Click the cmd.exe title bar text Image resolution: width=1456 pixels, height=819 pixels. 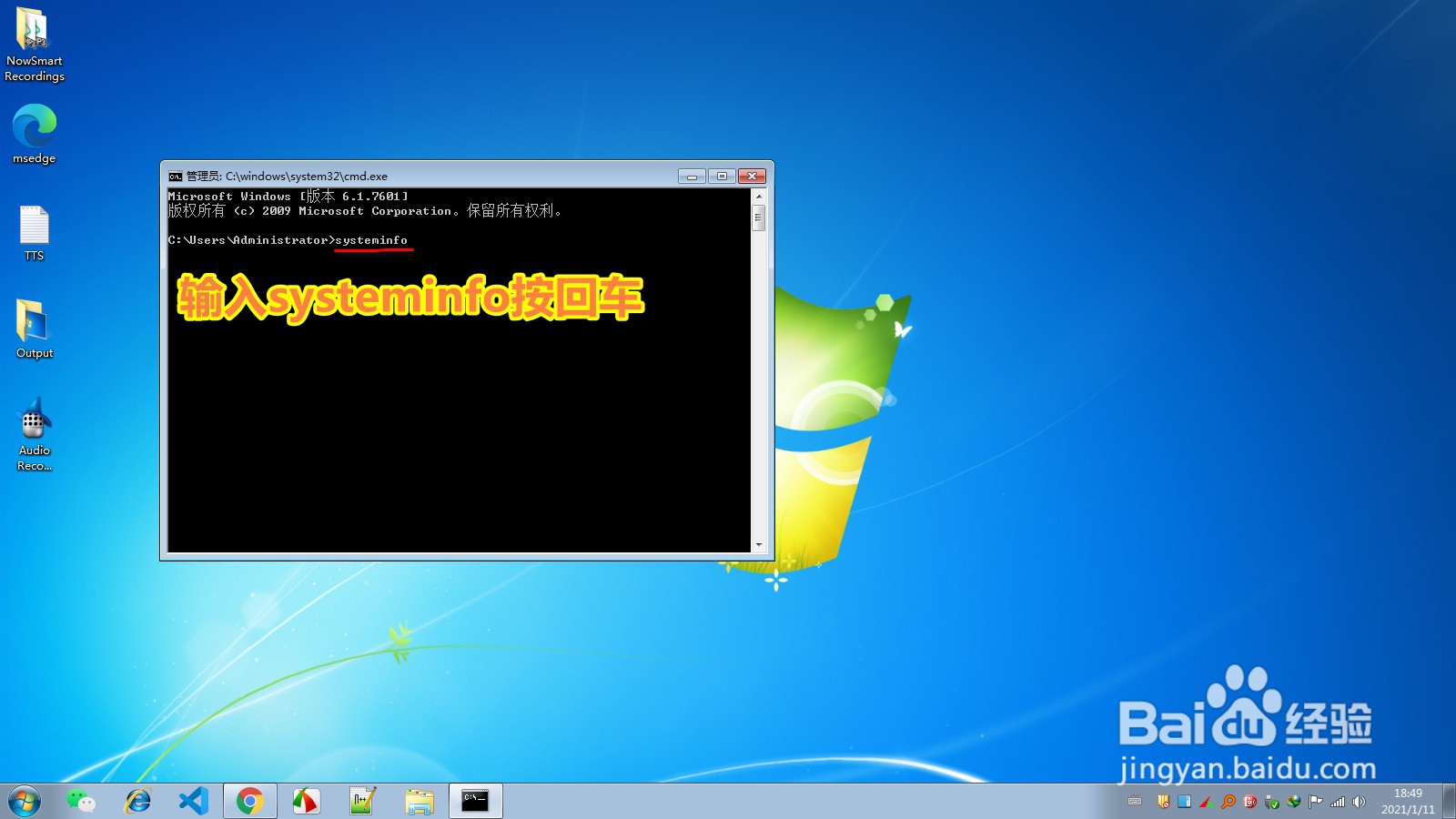click(x=287, y=177)
